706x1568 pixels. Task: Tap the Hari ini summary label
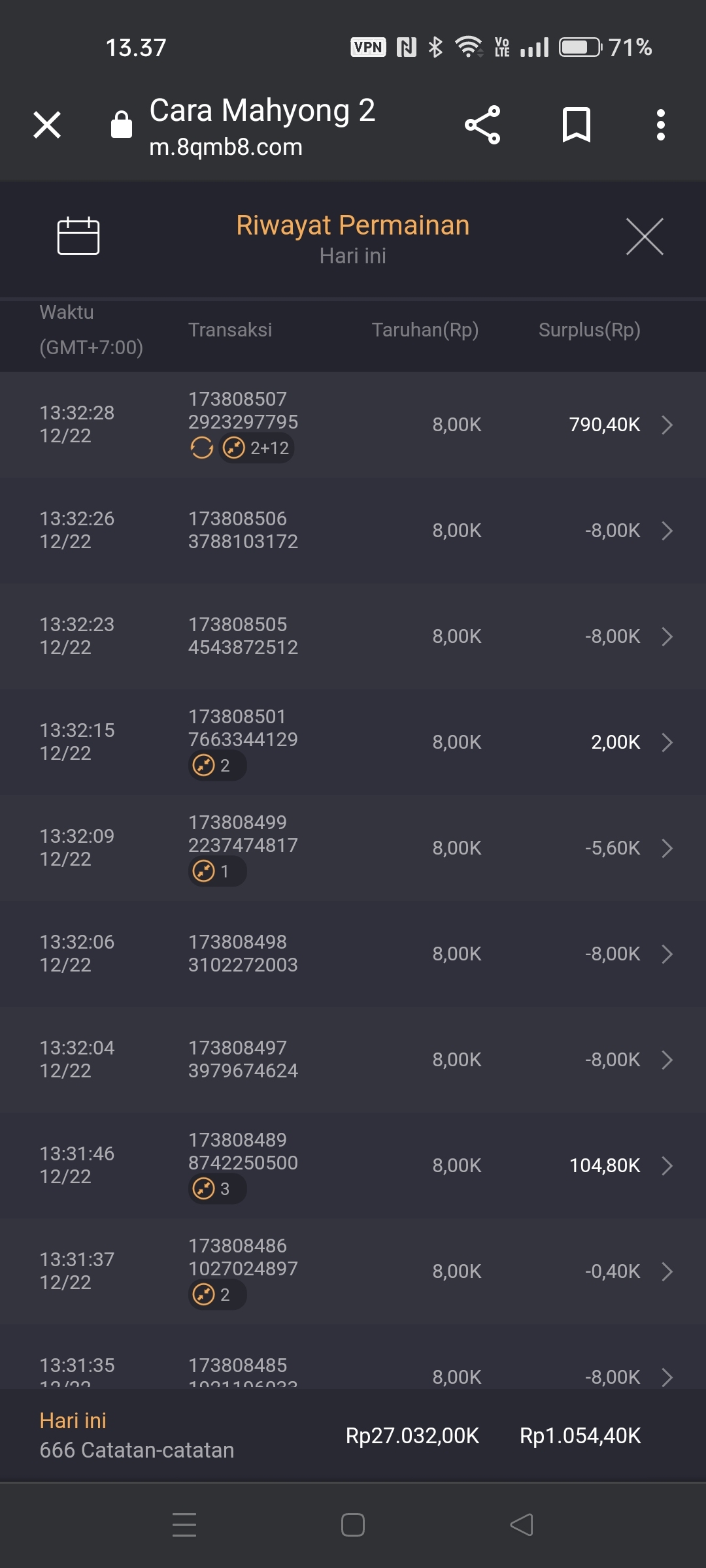(x=73, y=1420)
